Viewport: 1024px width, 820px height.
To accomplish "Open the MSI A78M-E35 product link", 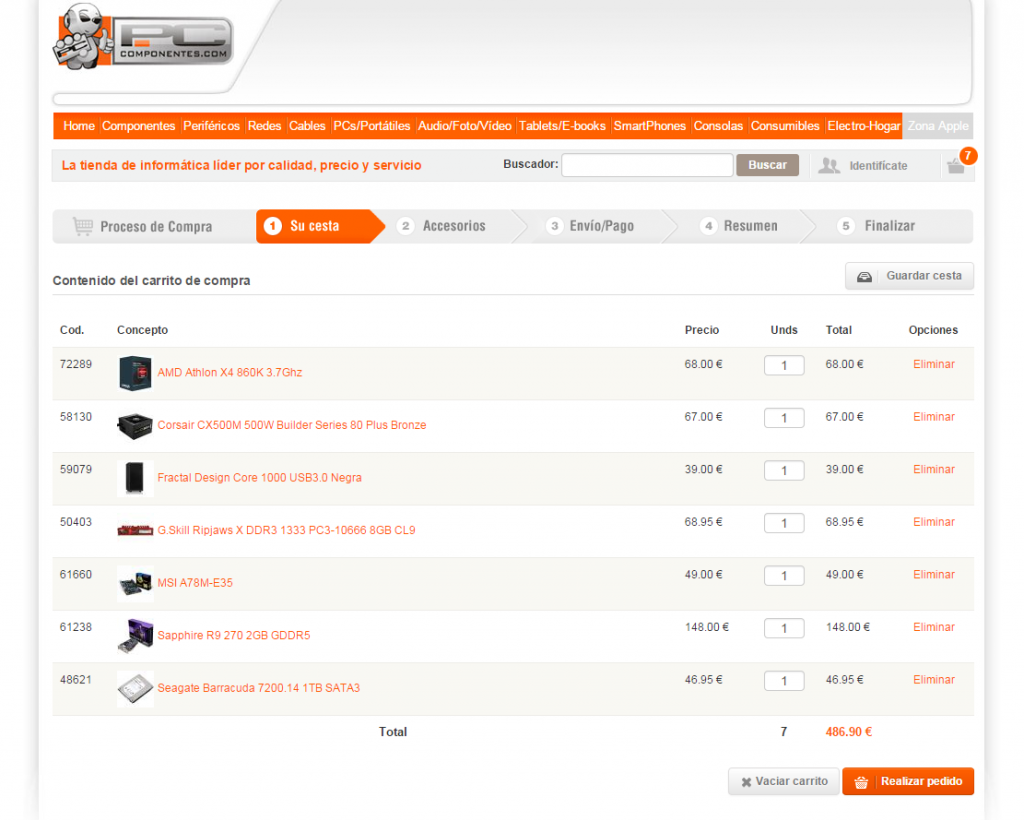I will point(195,583).
